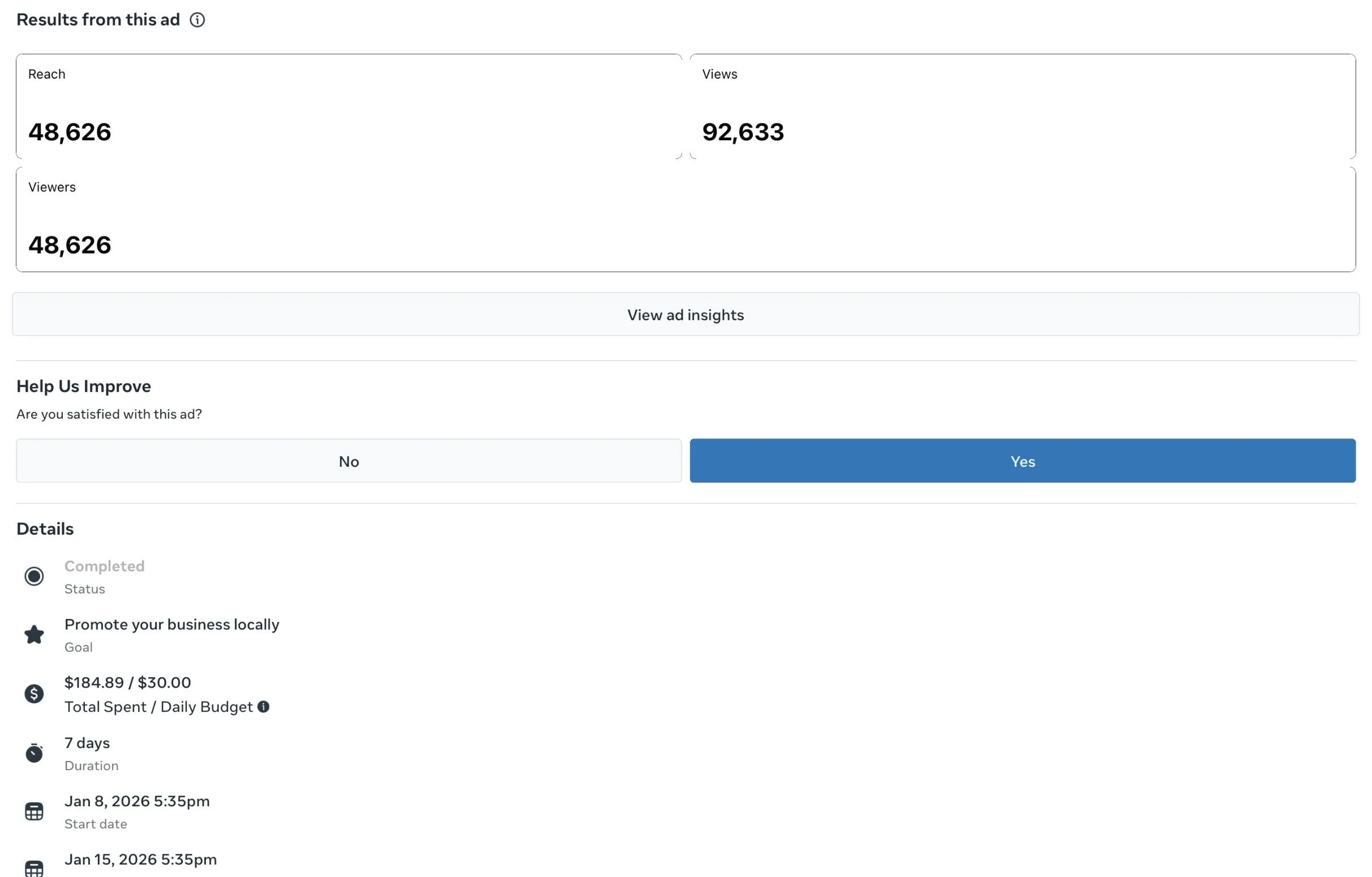The width and height of the screenshot is (1372, 877).
Task: Click the dollar sign budget icon
Action: click(34, 694)
